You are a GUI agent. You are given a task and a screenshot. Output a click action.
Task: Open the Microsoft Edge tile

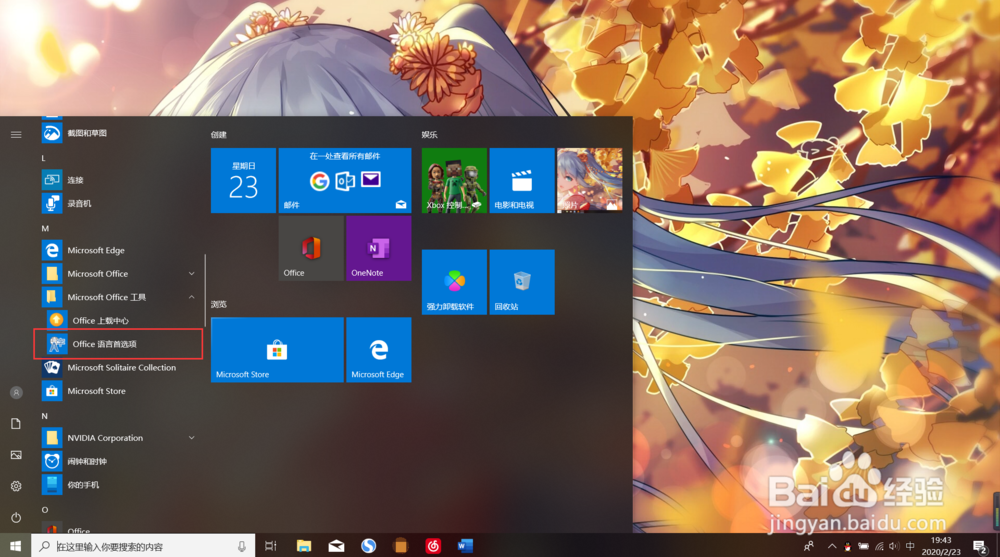click(x=379, y=350)
